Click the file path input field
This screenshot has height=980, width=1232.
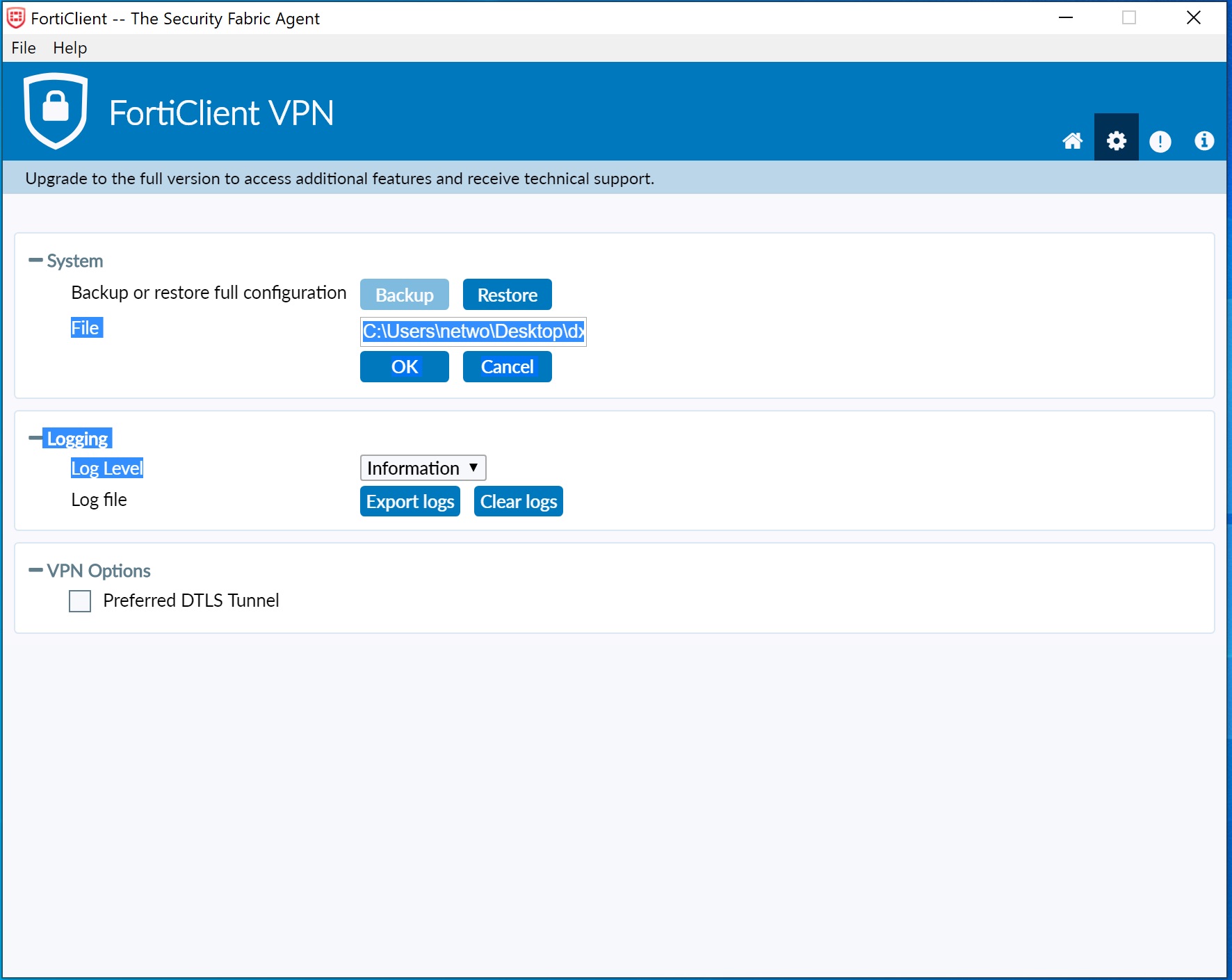(x=473, y=332)
